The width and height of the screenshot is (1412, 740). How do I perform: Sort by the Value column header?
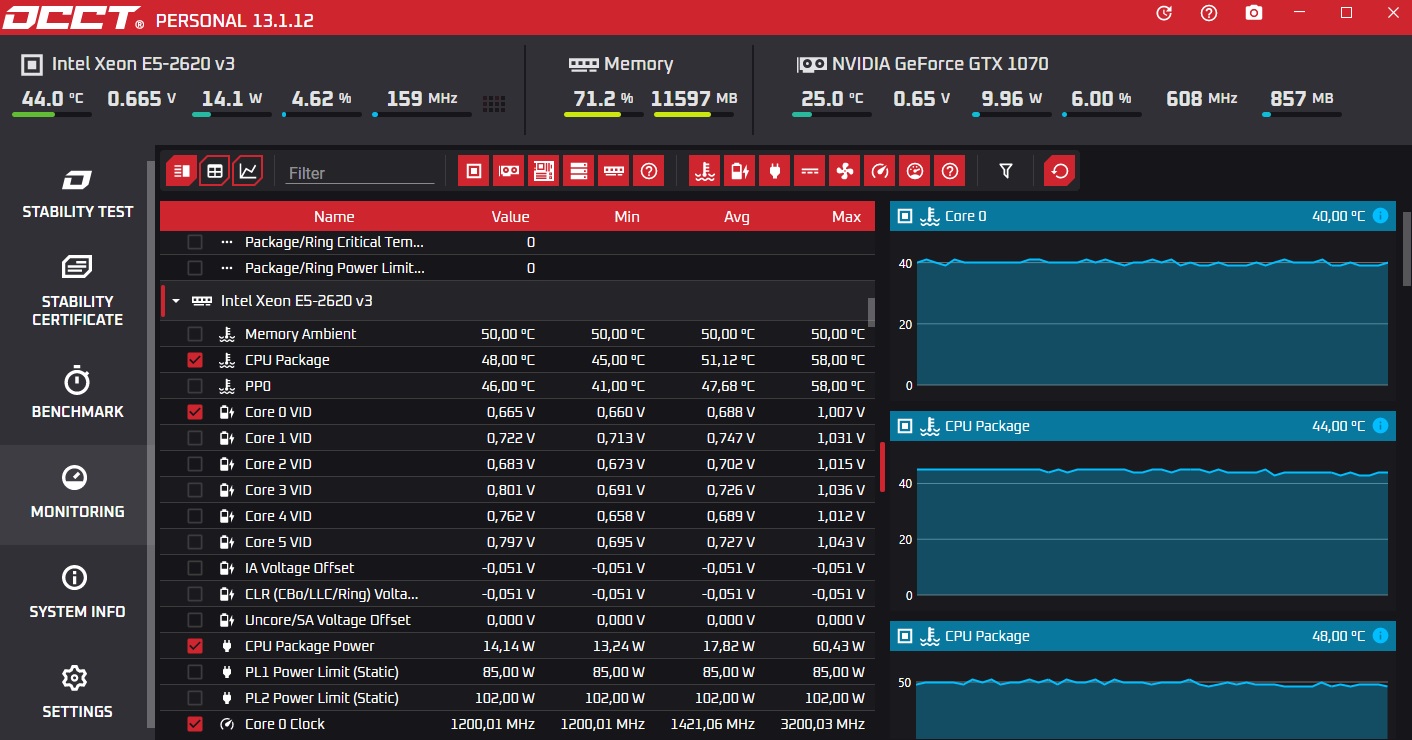click(510, 217)
